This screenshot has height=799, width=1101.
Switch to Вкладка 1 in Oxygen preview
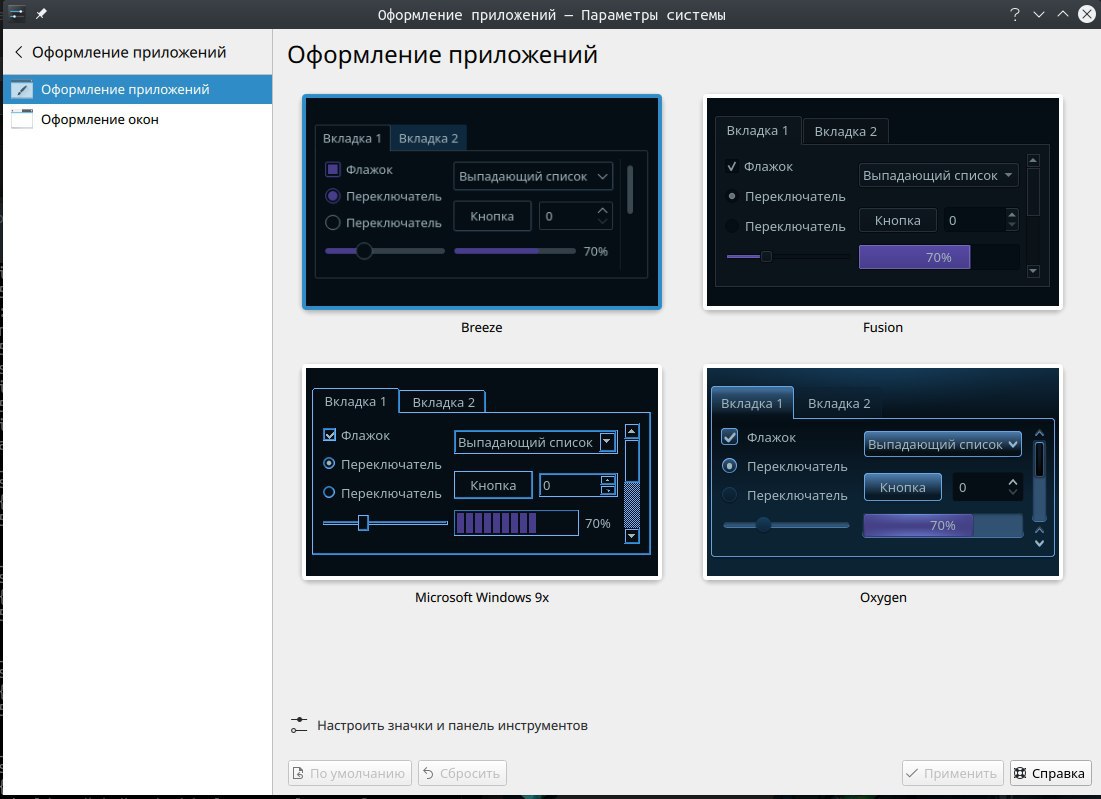pyautogui.click(x=751, y=403)
